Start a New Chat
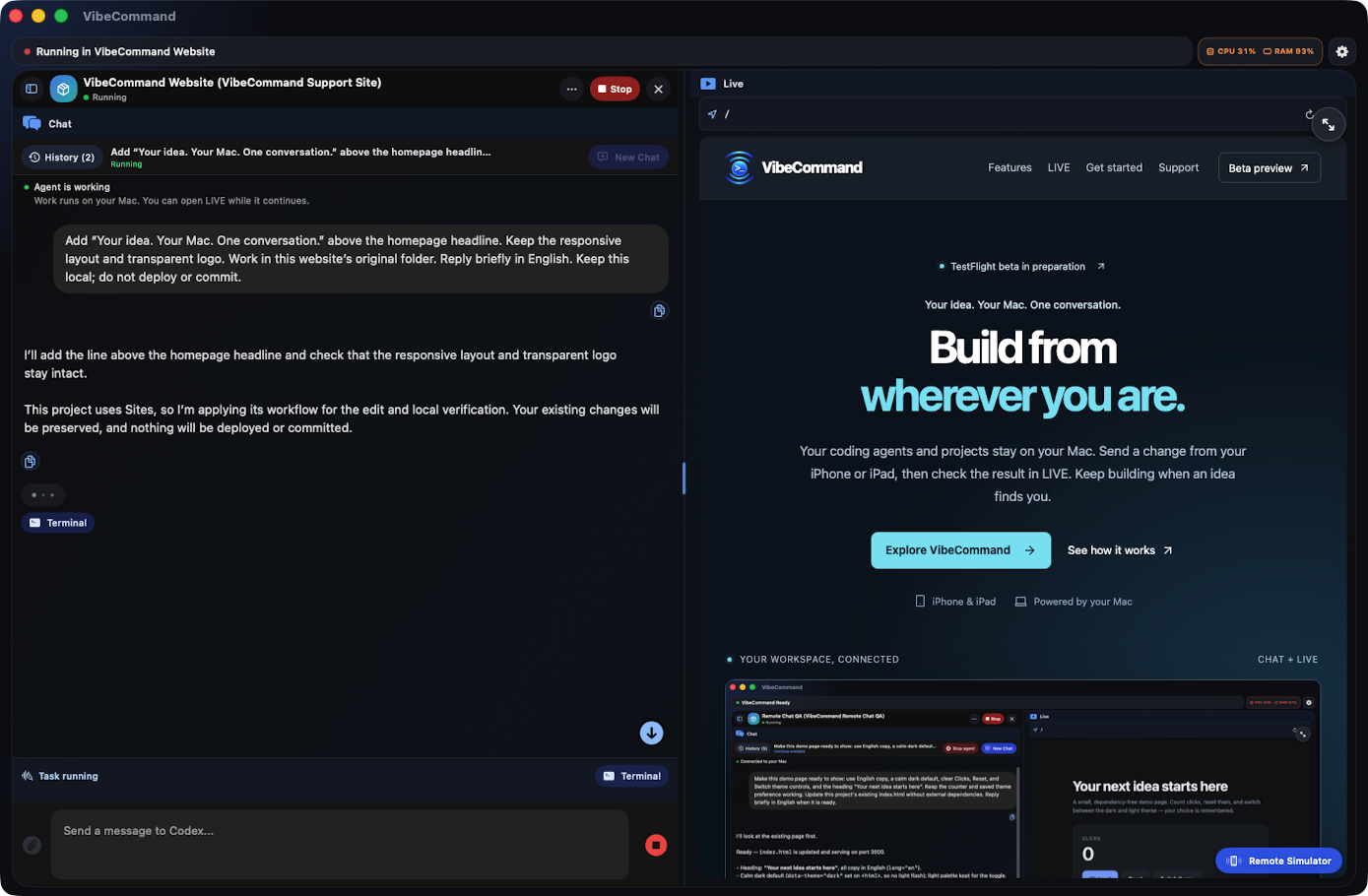The image size is (1368, 896). pos(628,158)
